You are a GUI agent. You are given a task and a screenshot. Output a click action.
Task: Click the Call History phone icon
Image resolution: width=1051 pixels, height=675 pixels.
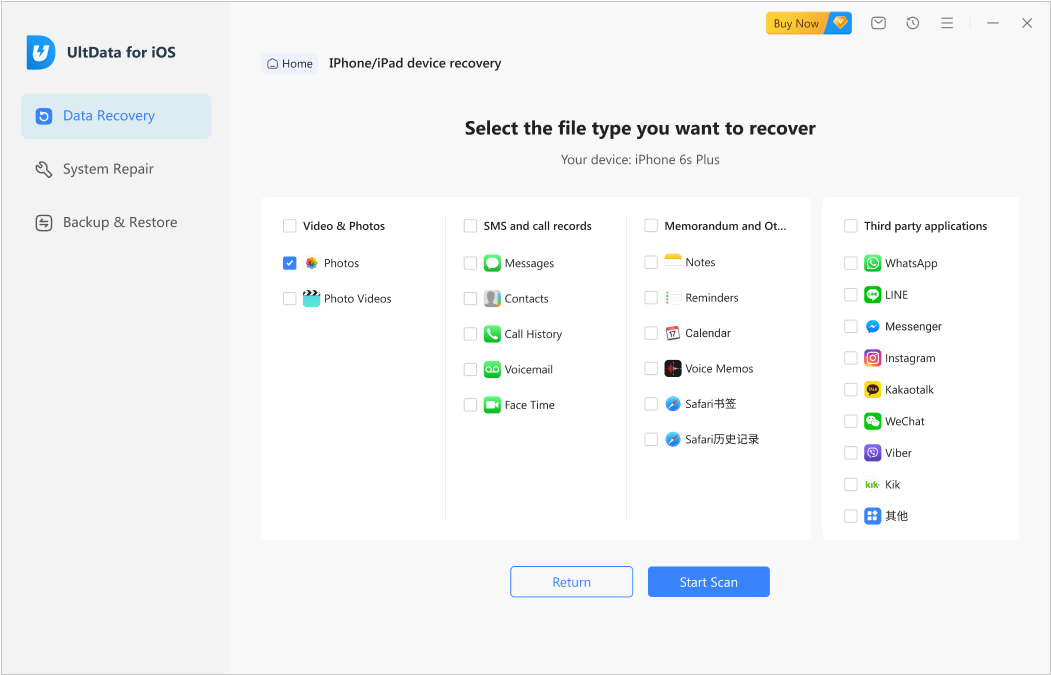pos(492,334)
